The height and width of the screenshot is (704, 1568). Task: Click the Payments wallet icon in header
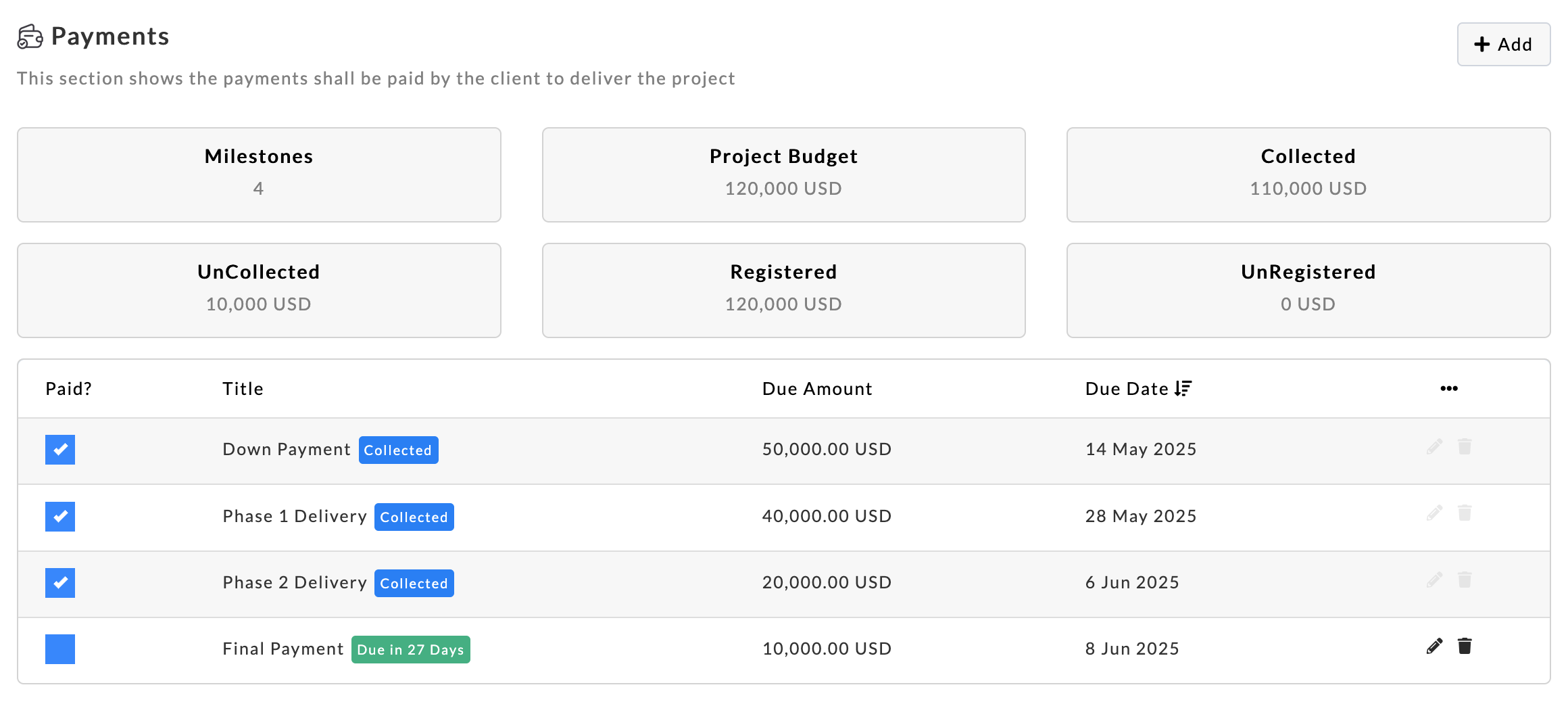coord(30,37)
